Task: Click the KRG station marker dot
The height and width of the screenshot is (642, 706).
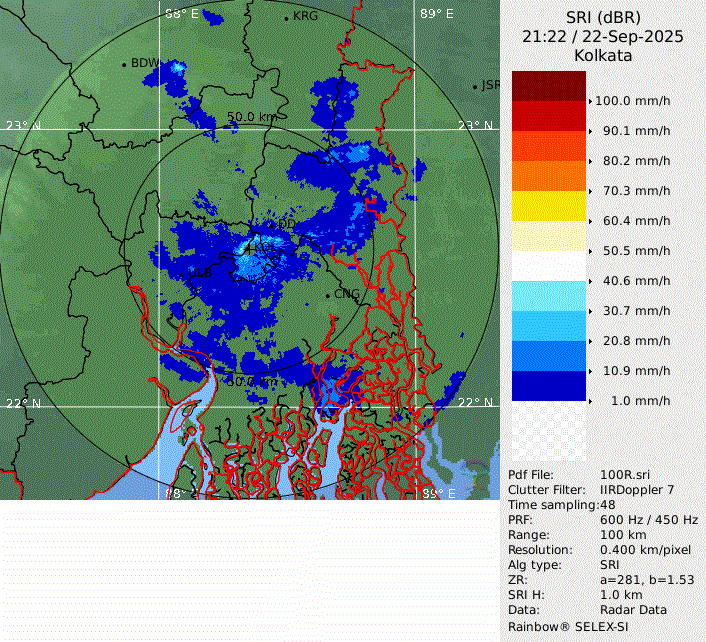Action: click(x=286, y=18)
